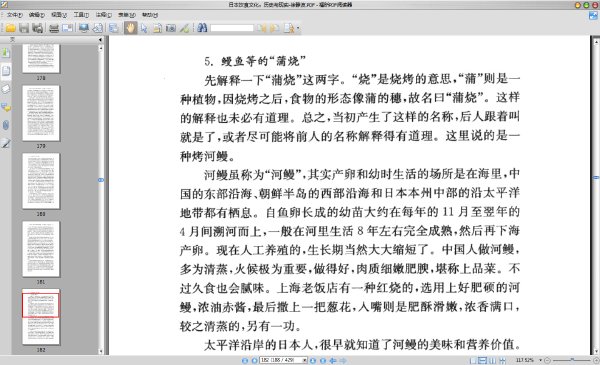
Task: Open the 文件 (File) menu
Action: pyautogui.click(x=15, y=15)
